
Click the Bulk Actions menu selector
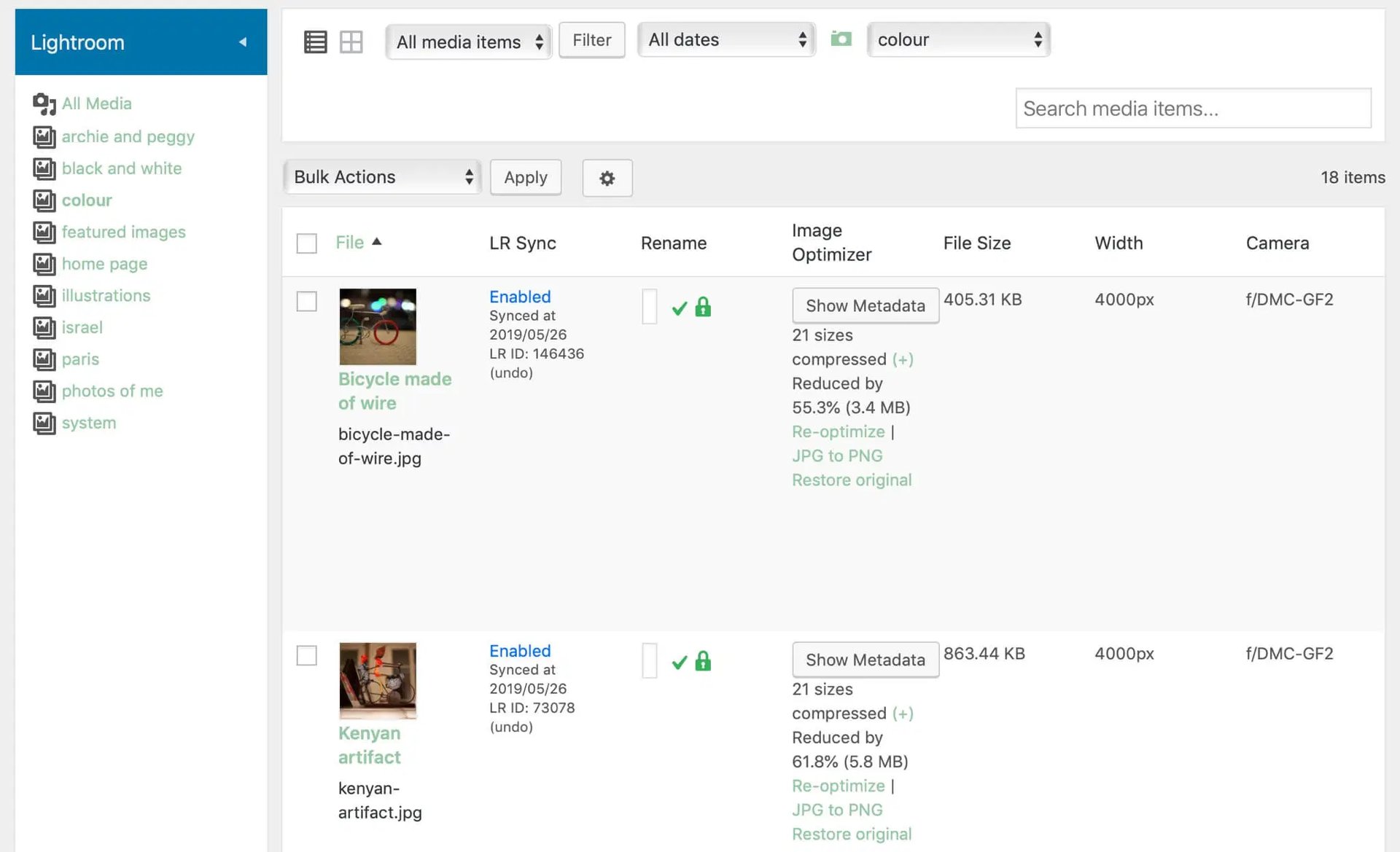pos(383,176)
